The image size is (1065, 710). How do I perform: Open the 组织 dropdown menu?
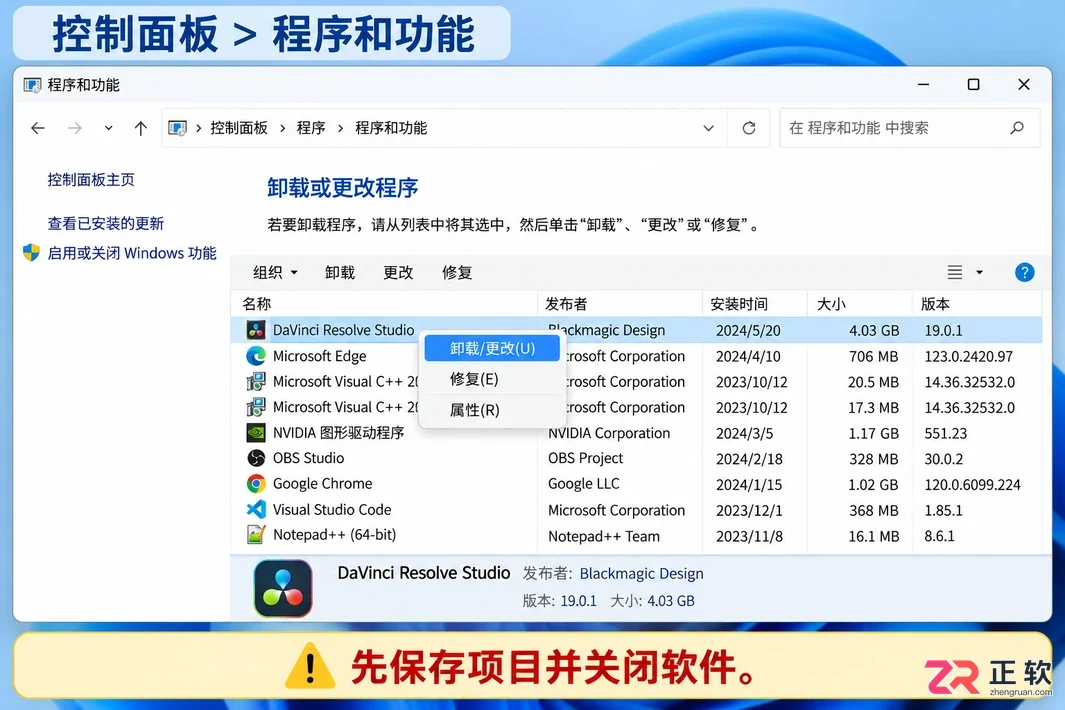[275, 272]
